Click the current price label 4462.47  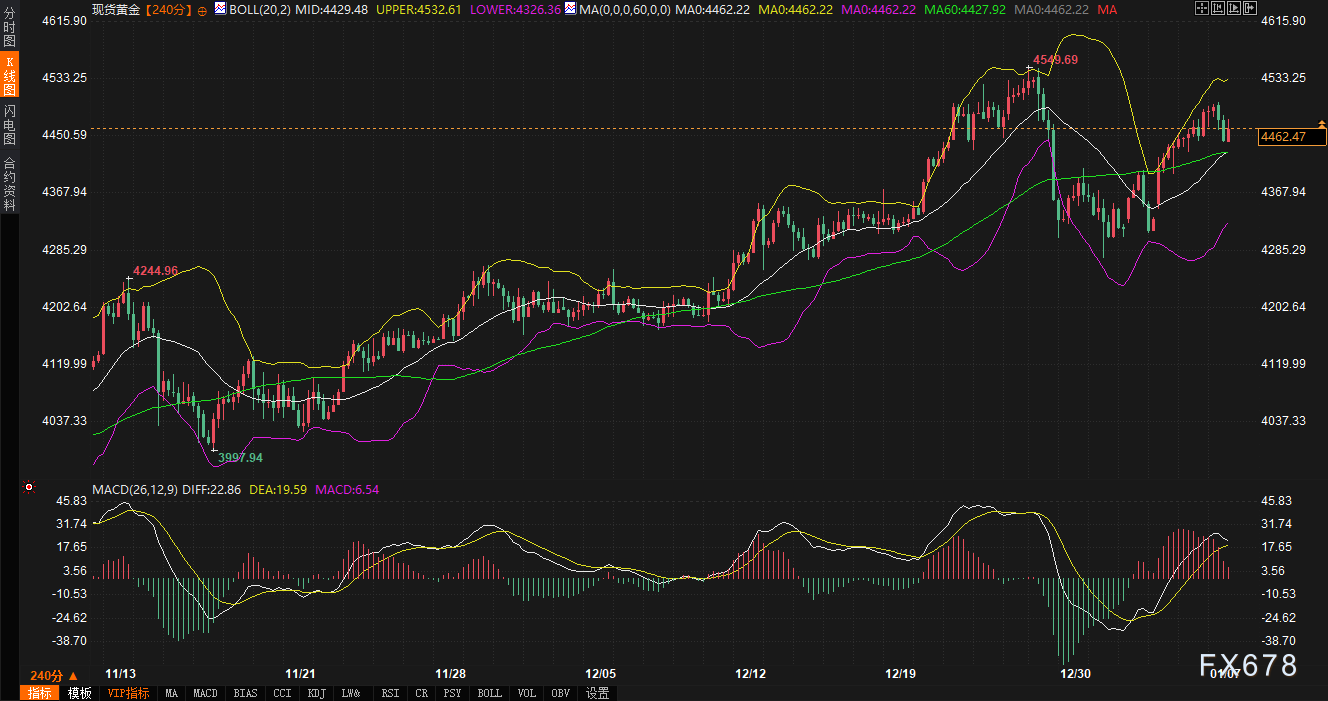click(x=1284, y=137)
